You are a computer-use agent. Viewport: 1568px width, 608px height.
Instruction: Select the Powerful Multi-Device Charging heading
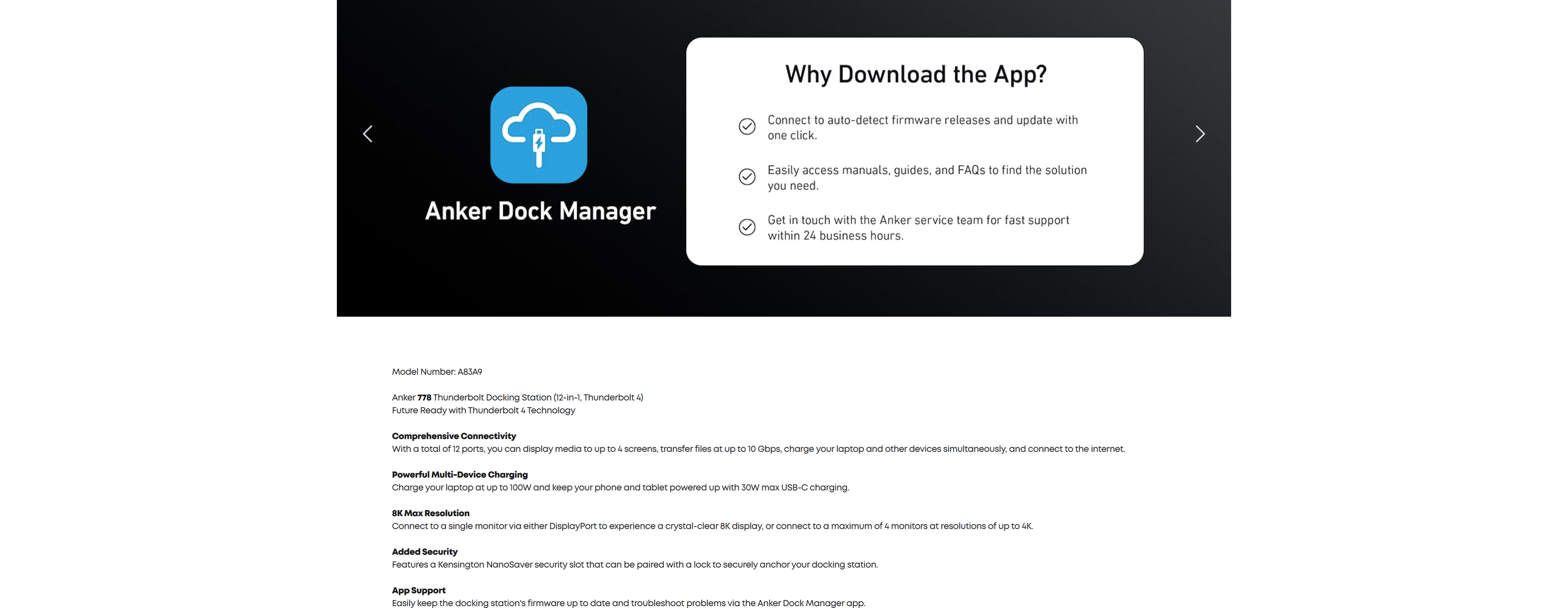click(459, 475)
